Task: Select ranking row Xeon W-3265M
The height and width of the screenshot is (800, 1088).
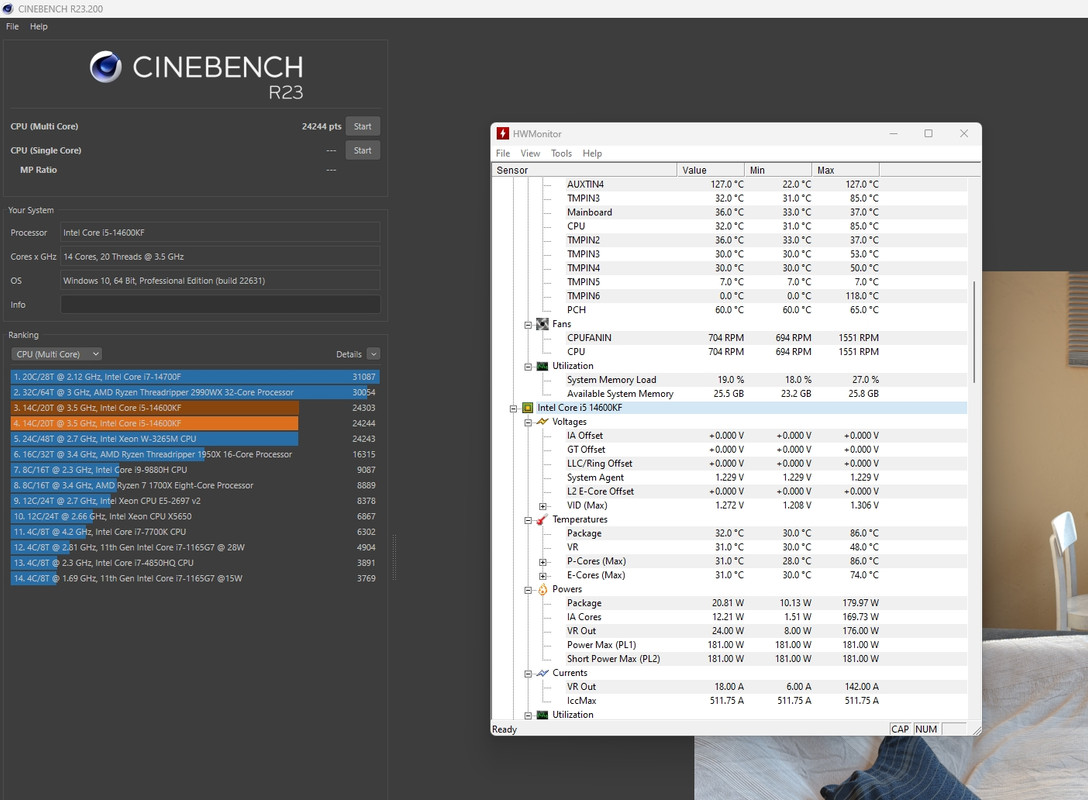Action: (x=195, y=439)
